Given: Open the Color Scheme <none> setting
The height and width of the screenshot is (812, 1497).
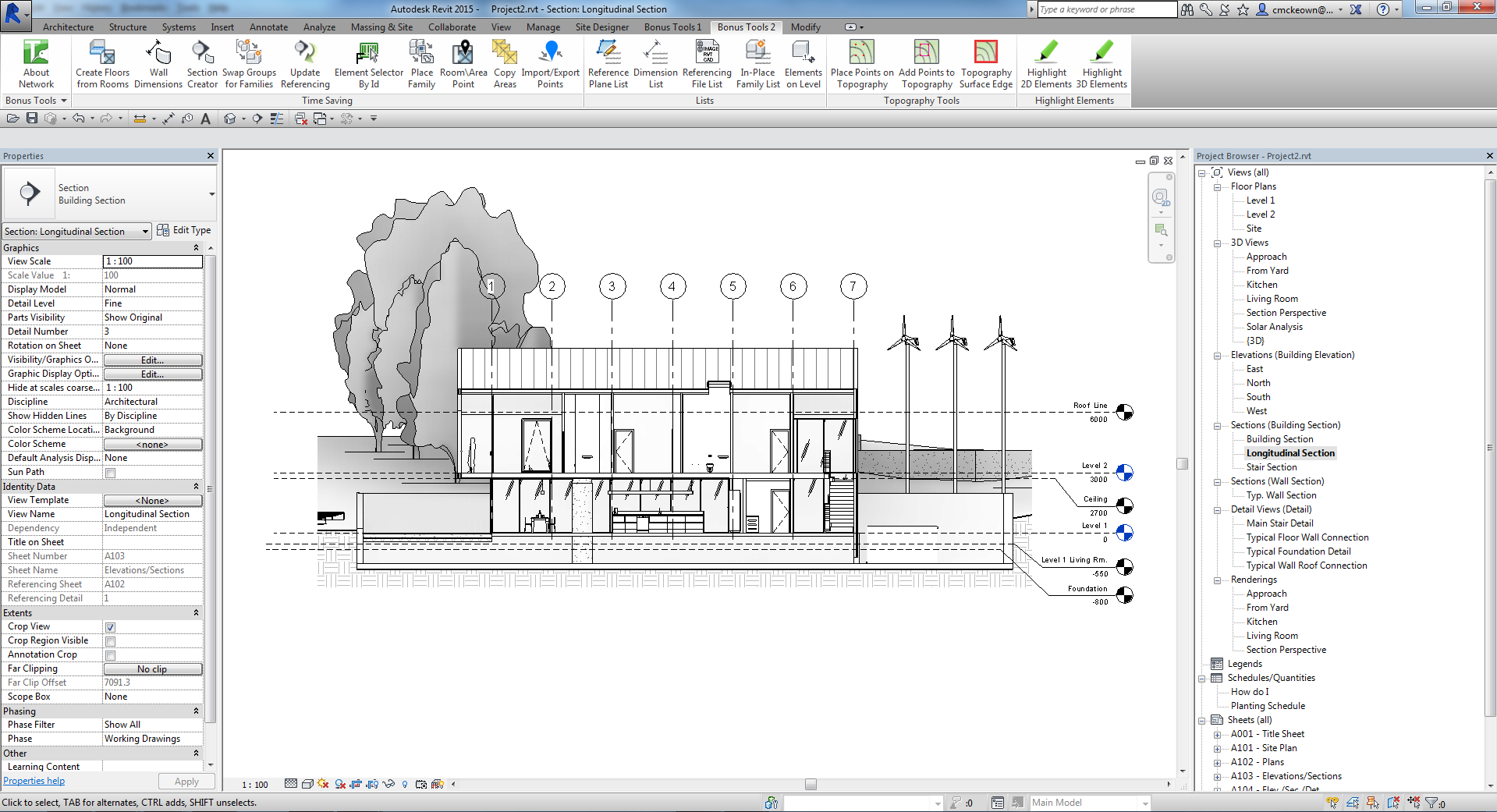Looking at the screenshot, I should (153, 443).
